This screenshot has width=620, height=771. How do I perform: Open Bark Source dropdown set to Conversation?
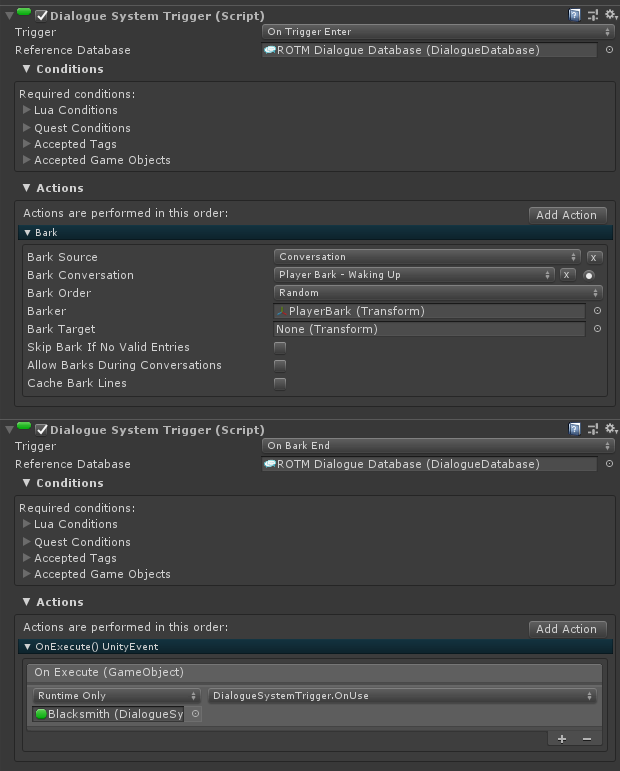click(x=427, y=257)
